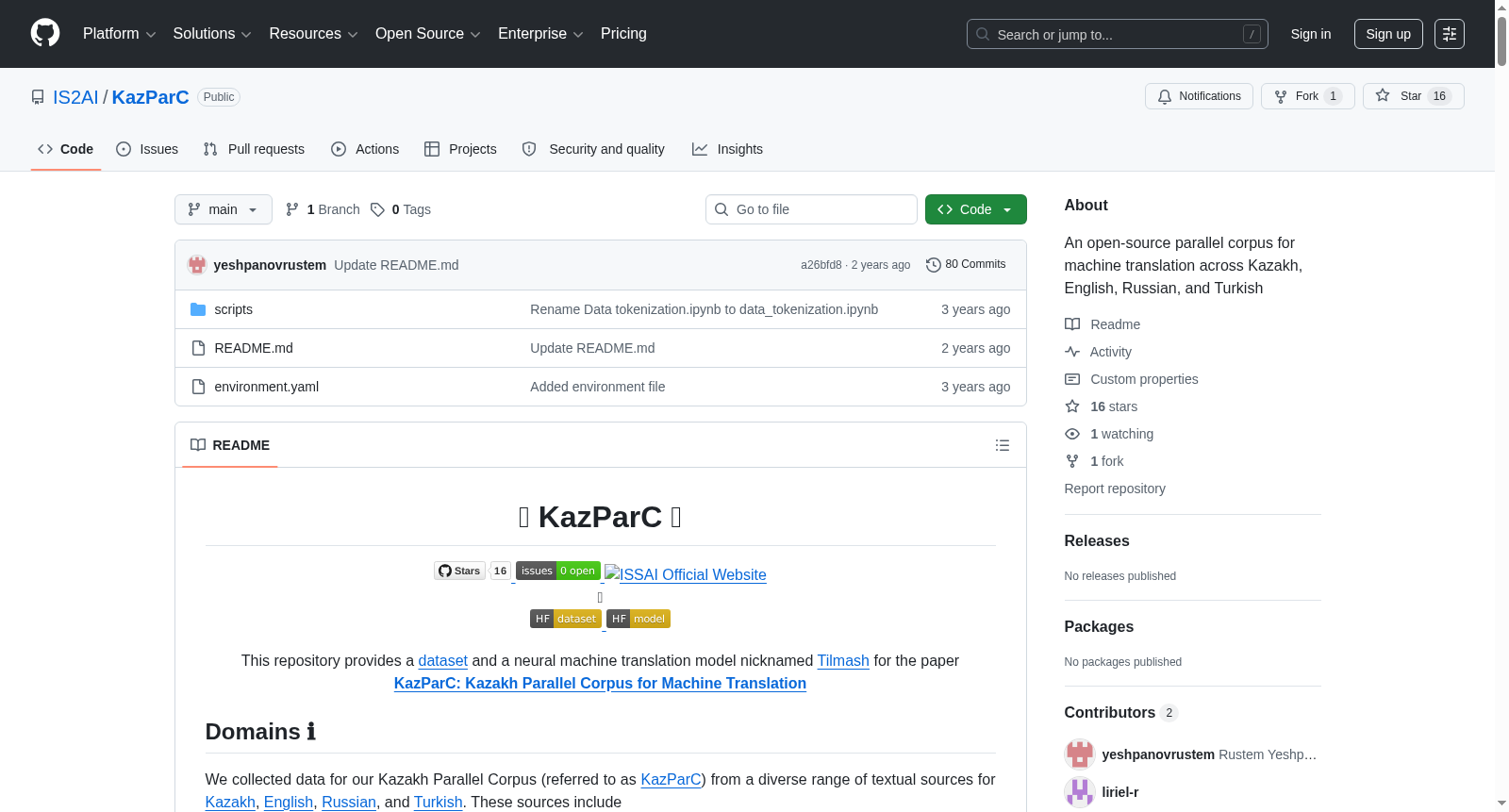Click the environment.yaml file icon

(x=198, y=387)
